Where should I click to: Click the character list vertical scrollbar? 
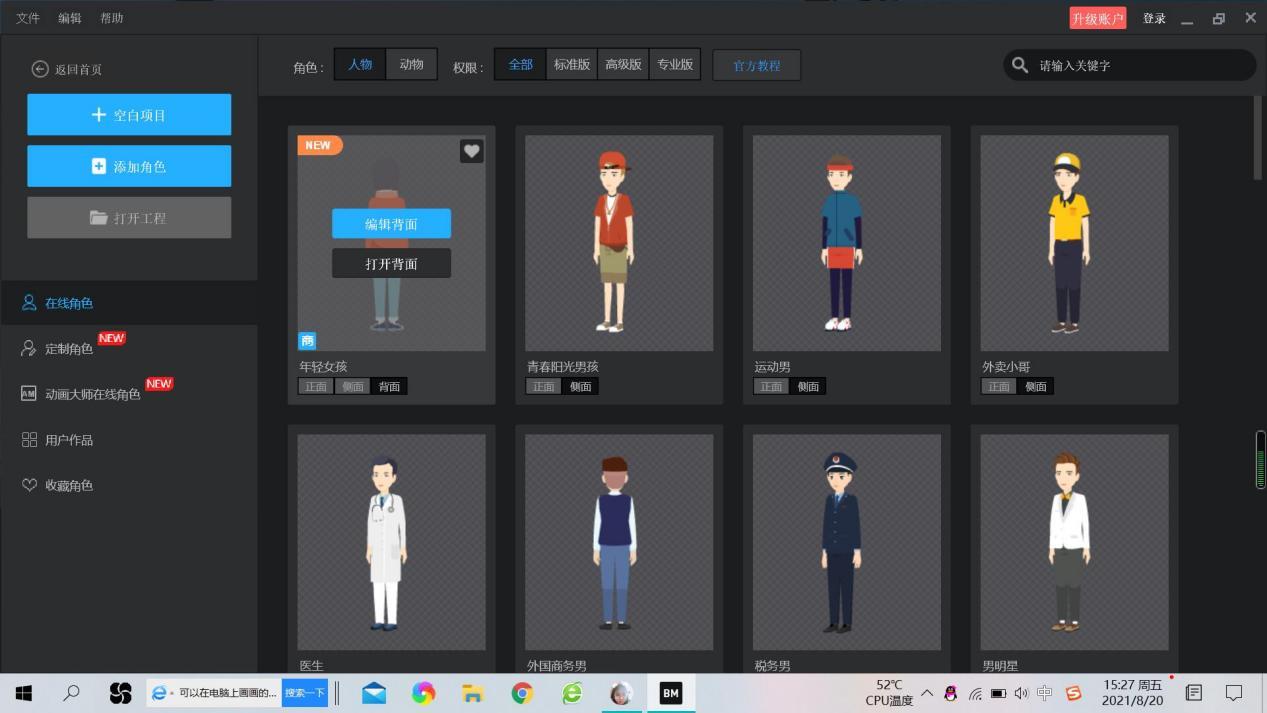[1258, 138]
